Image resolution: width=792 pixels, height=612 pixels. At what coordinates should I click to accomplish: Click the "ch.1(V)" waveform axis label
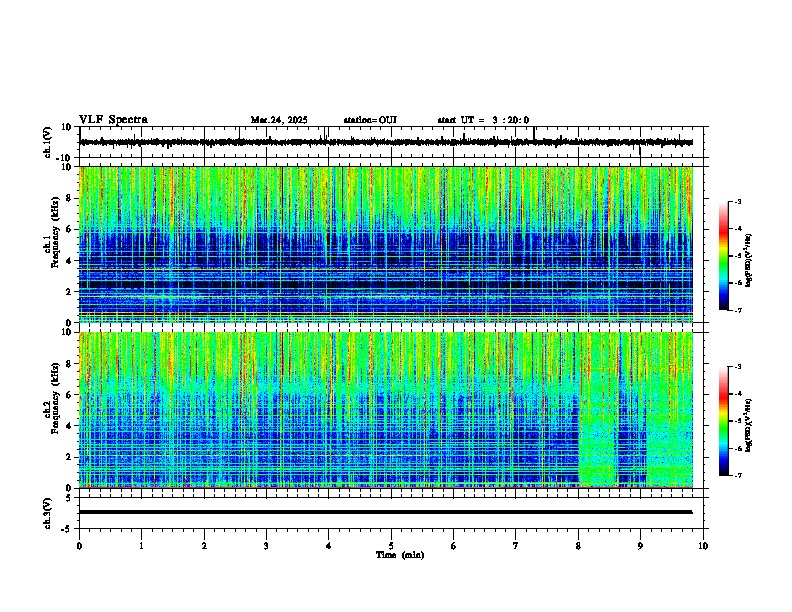click(x=48, y=142)
